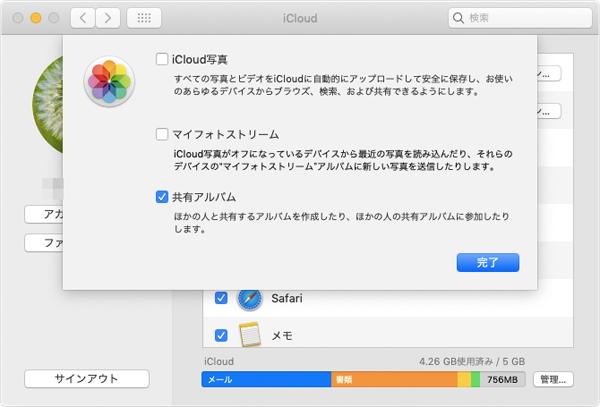Go back with the left arrow button
Screen dimensions: 600x407
(x=83, y=18)
